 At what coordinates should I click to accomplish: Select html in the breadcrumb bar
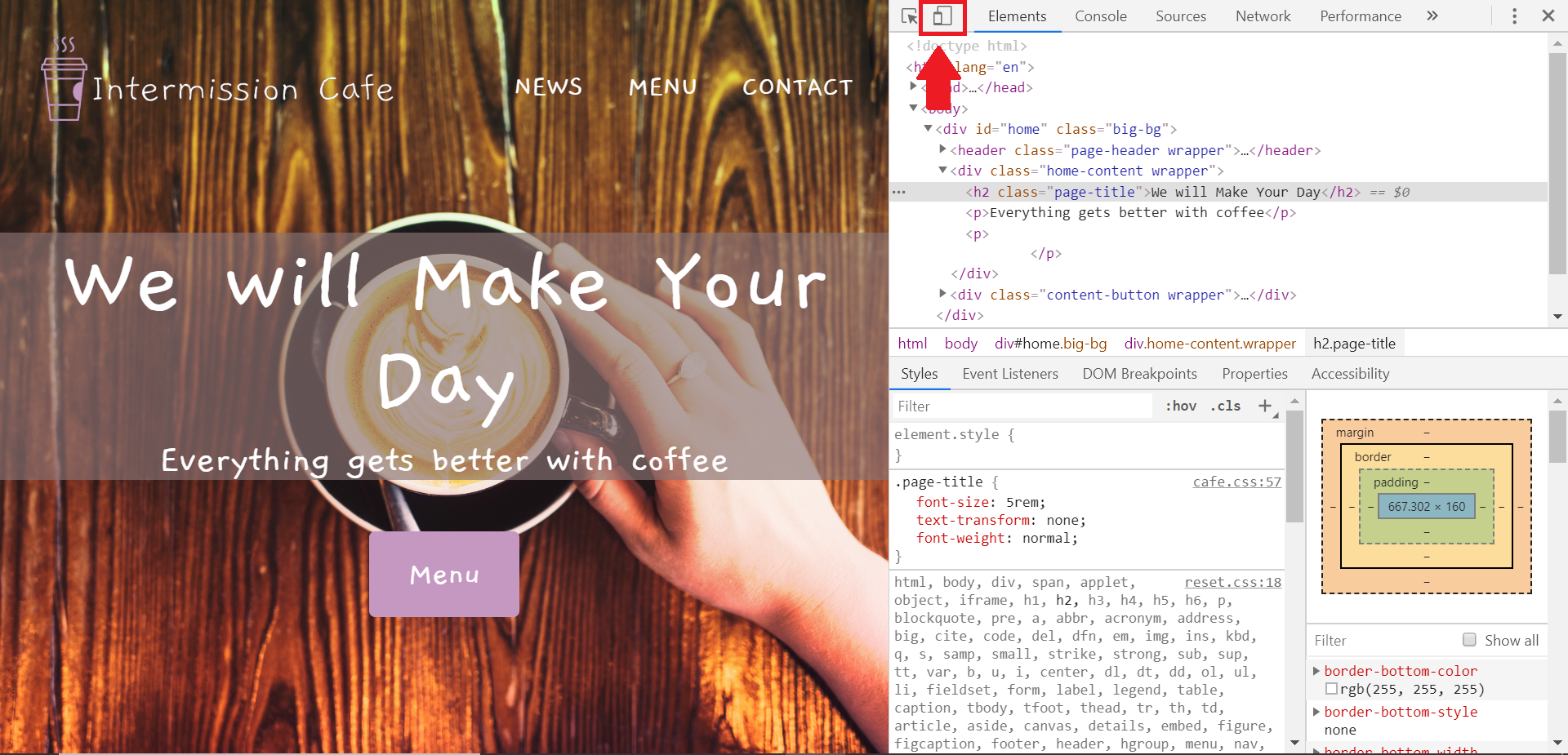pos(912,344)
